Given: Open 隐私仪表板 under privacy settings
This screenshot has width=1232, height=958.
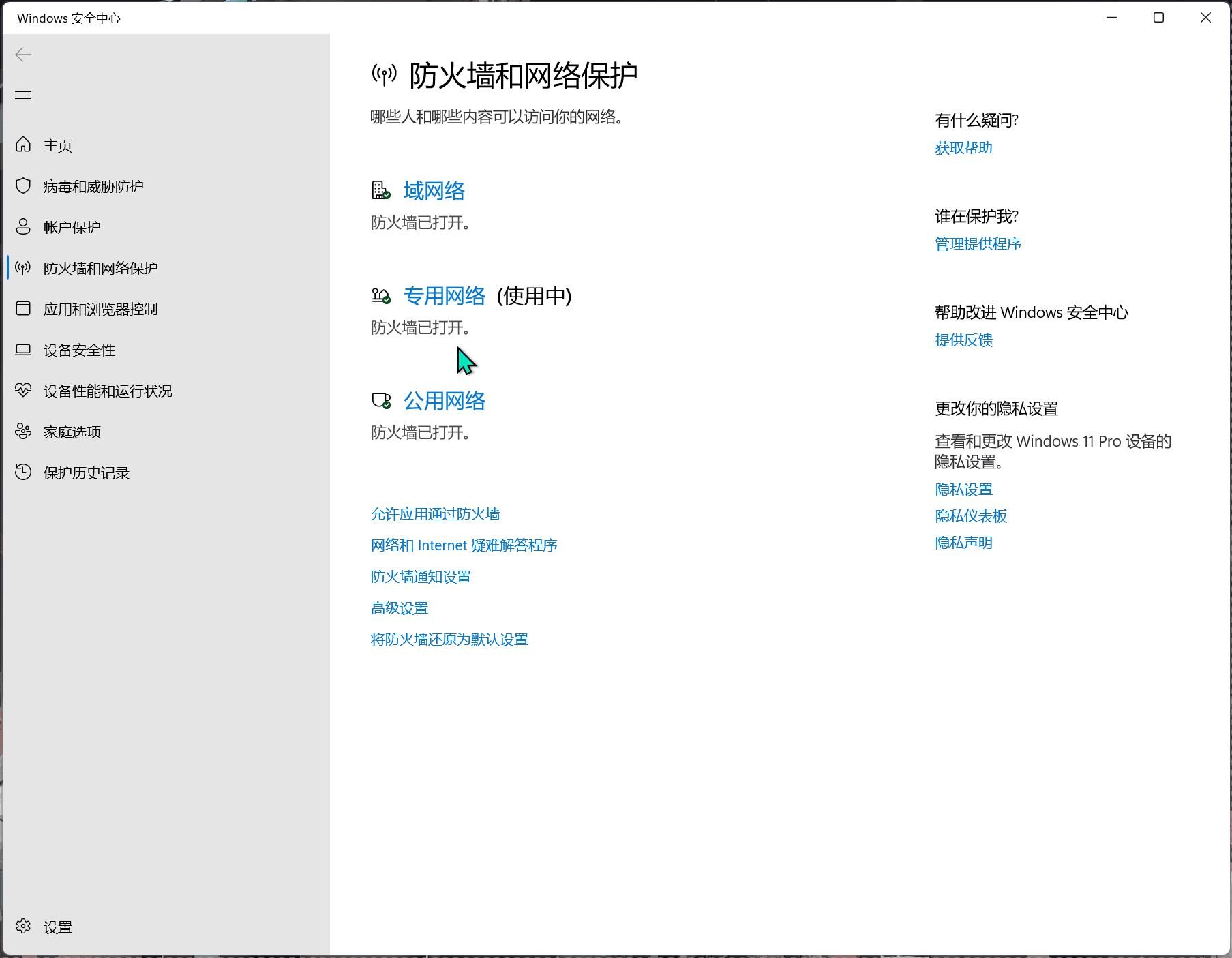Looking at the screenshot, I should click(970, 516).
